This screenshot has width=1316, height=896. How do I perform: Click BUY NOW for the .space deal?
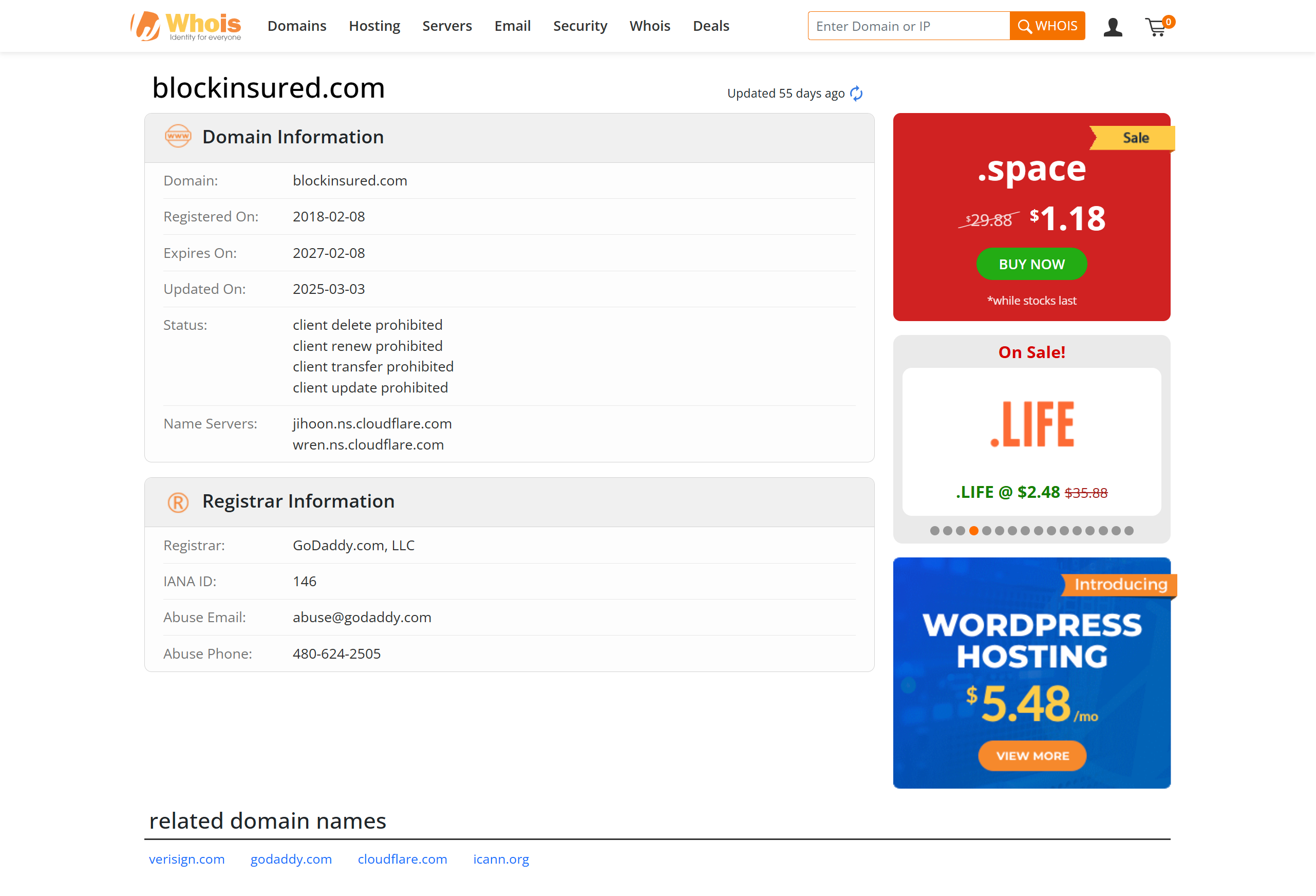1031,264
